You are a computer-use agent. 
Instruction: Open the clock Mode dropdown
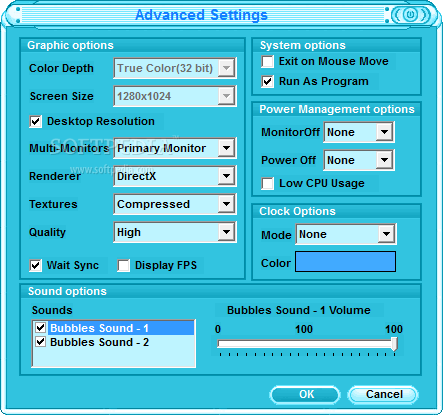(346, 234)
